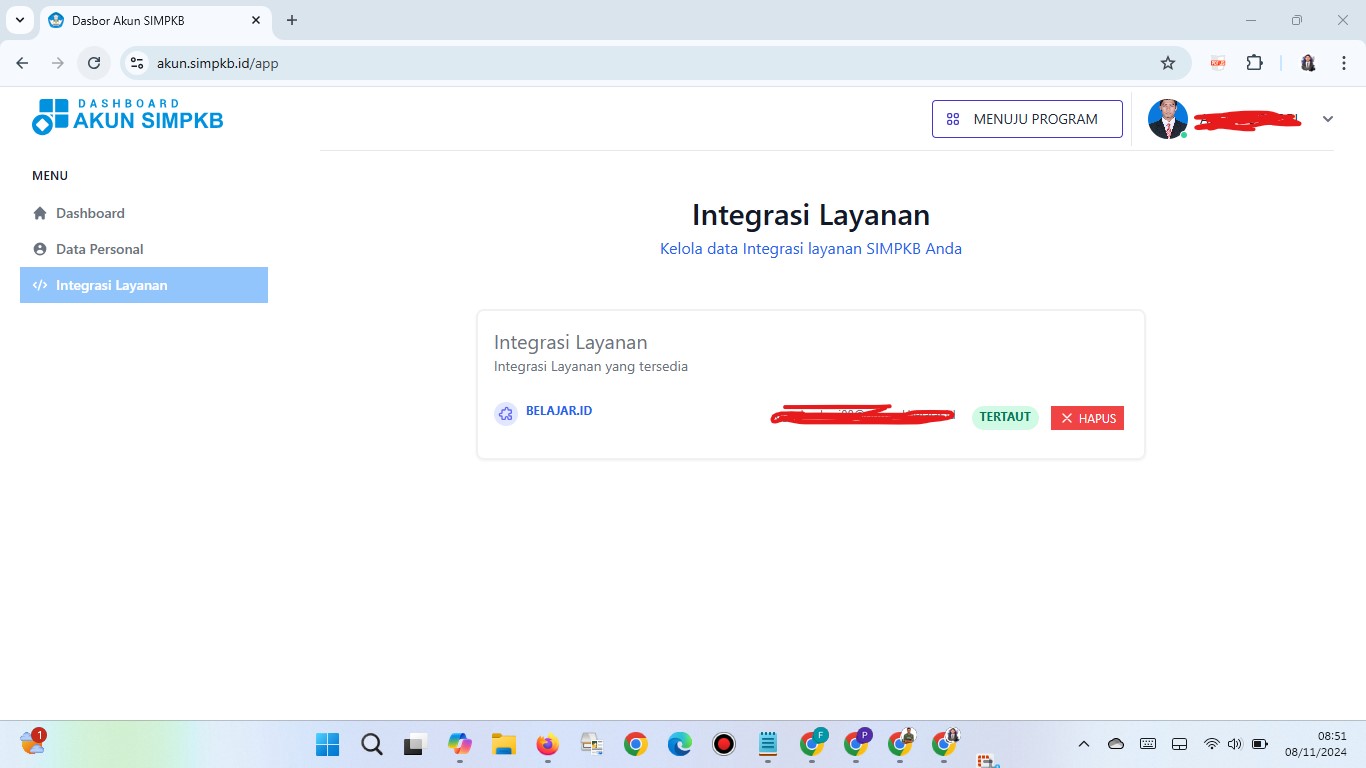
Task: Click the BELAJAR.ID puzzle piece icon
Action: (x=506, y=414)
